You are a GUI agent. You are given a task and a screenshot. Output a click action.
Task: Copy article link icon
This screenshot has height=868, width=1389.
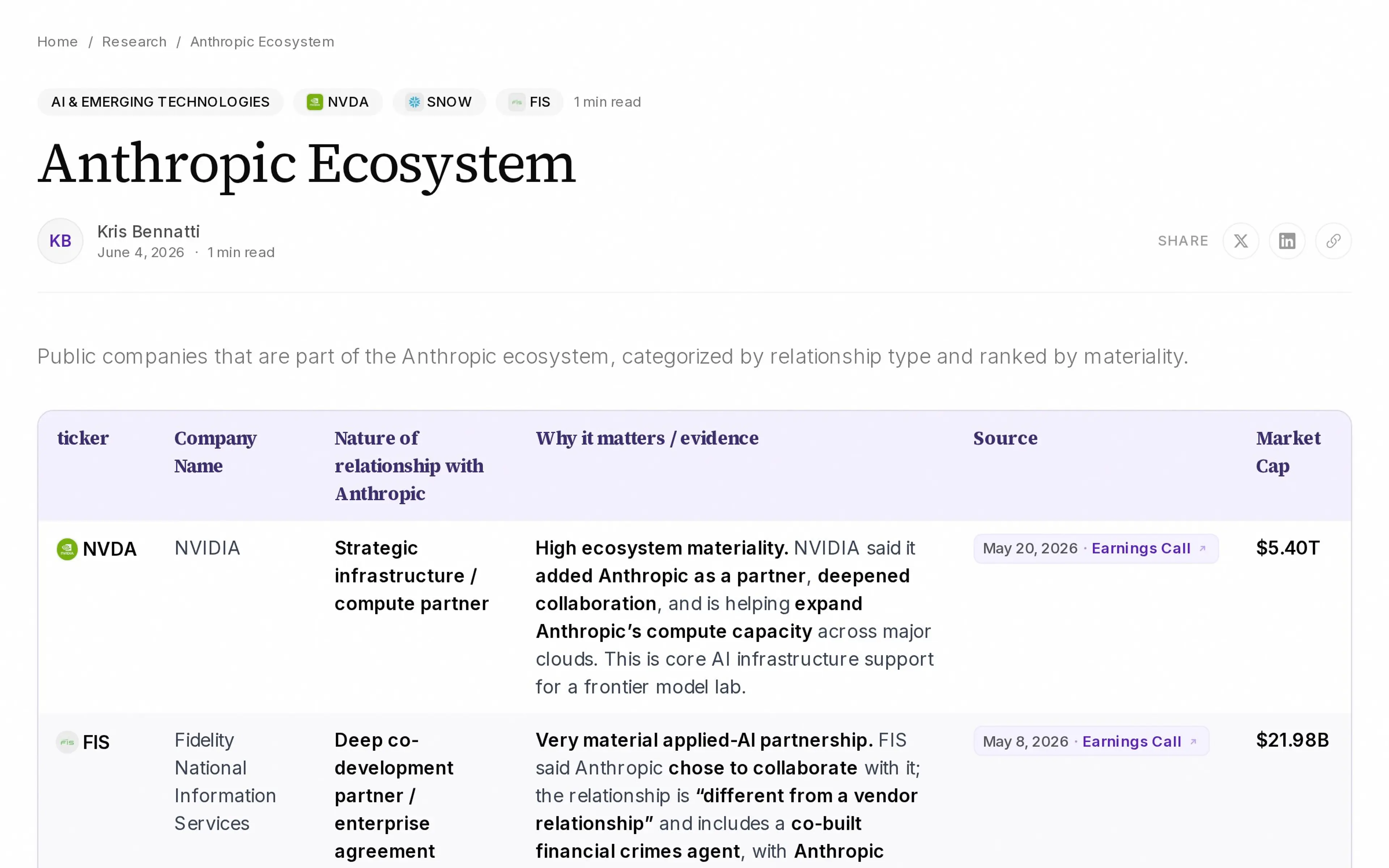tap(1333, 241)
